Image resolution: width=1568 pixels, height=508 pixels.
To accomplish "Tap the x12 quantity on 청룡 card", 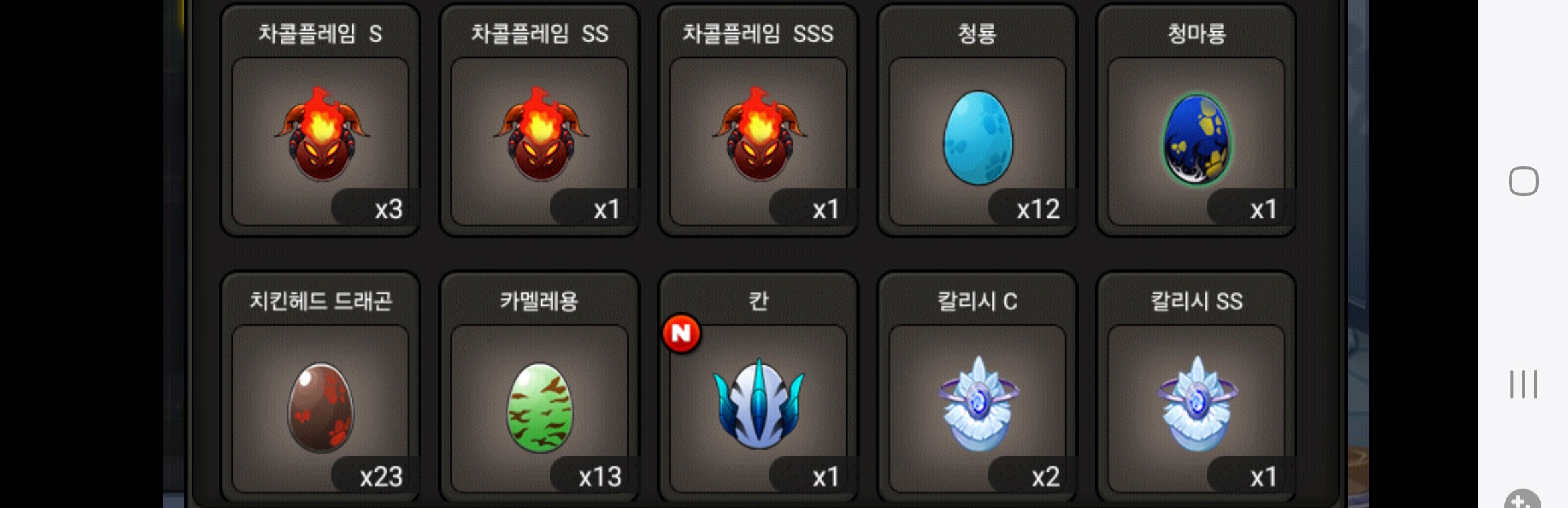I will 1038,210.
